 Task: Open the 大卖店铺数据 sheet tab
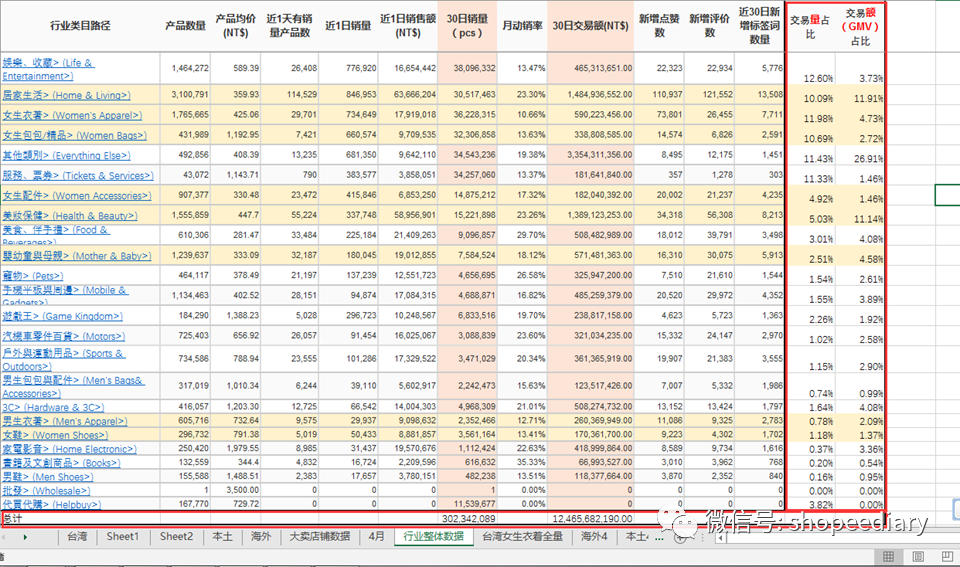[x=320, y=536]
